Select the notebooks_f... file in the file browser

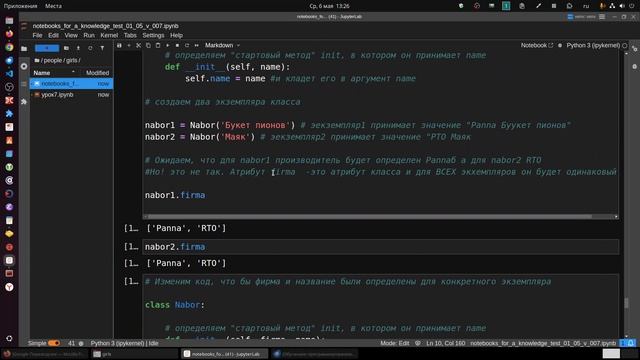(71, 83)
